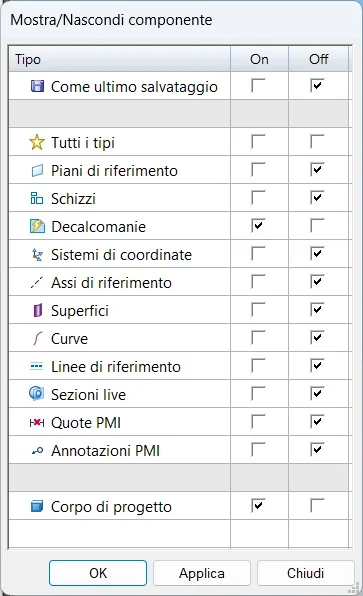The height and width of the screenshot is (596, 363).
Task: Click the Applica button
Action: pyautogui.click(x=202, y=573)
